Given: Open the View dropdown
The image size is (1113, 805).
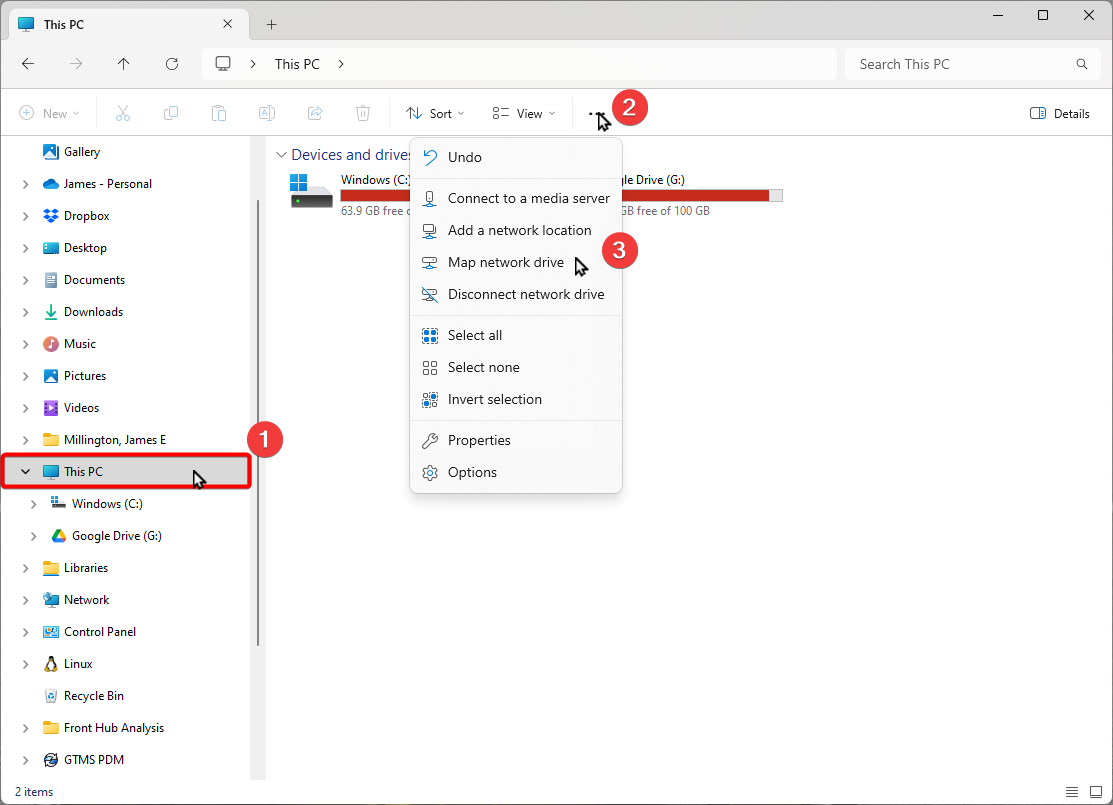Looking at the screenshot, I should click(x=523, y=114).
